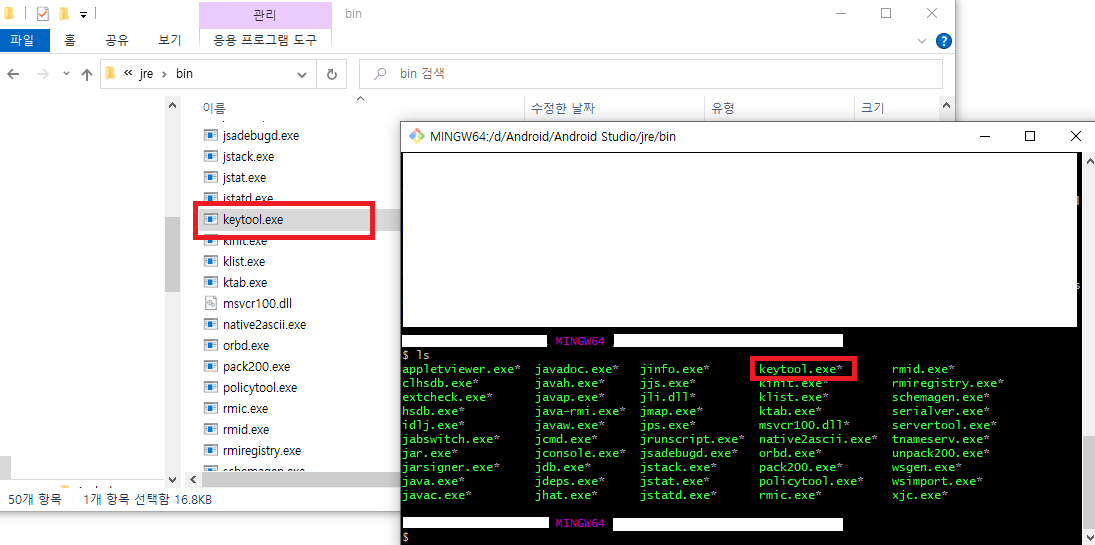
Task: Switch to the 홈 ribbon tab
Action: [x=70, y=41]
